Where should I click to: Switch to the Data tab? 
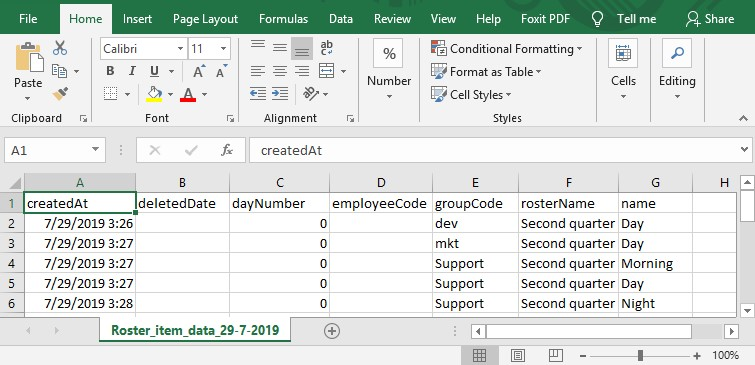point(341,19)
